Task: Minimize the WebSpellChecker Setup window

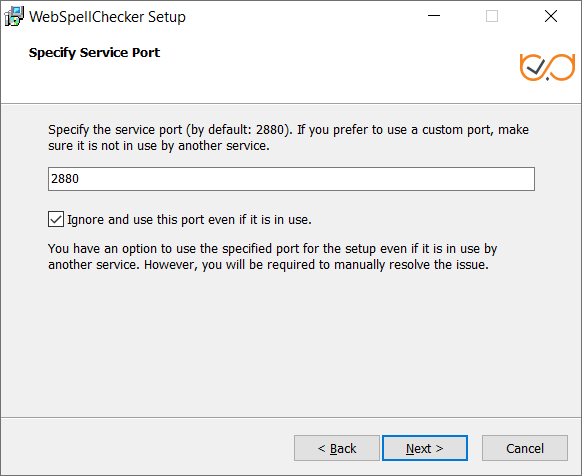Action: tap(434, 16)
